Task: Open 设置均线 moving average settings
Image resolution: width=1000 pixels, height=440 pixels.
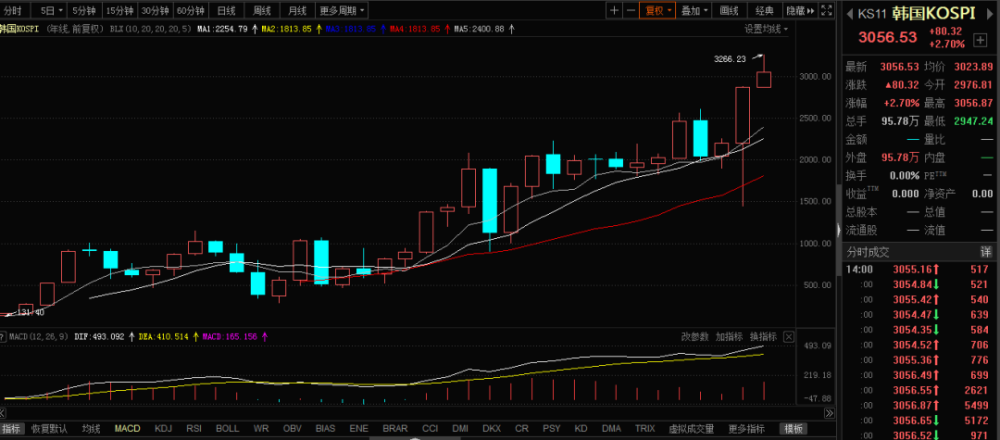Action: point(766,29)
